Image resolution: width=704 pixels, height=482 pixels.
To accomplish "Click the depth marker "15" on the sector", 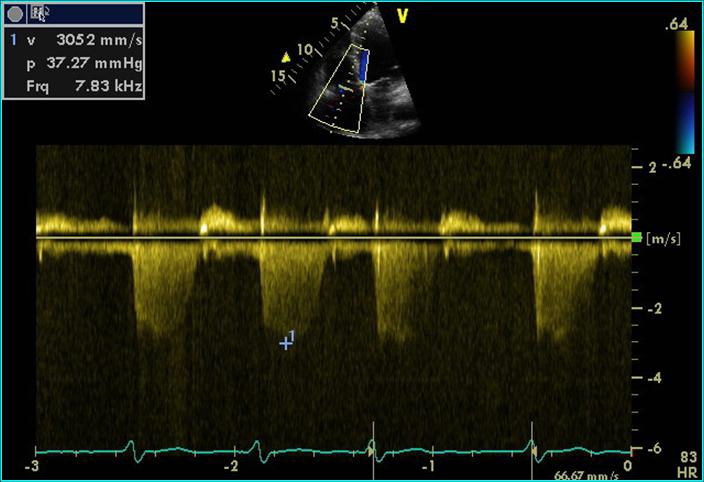I will coord(278,76).
